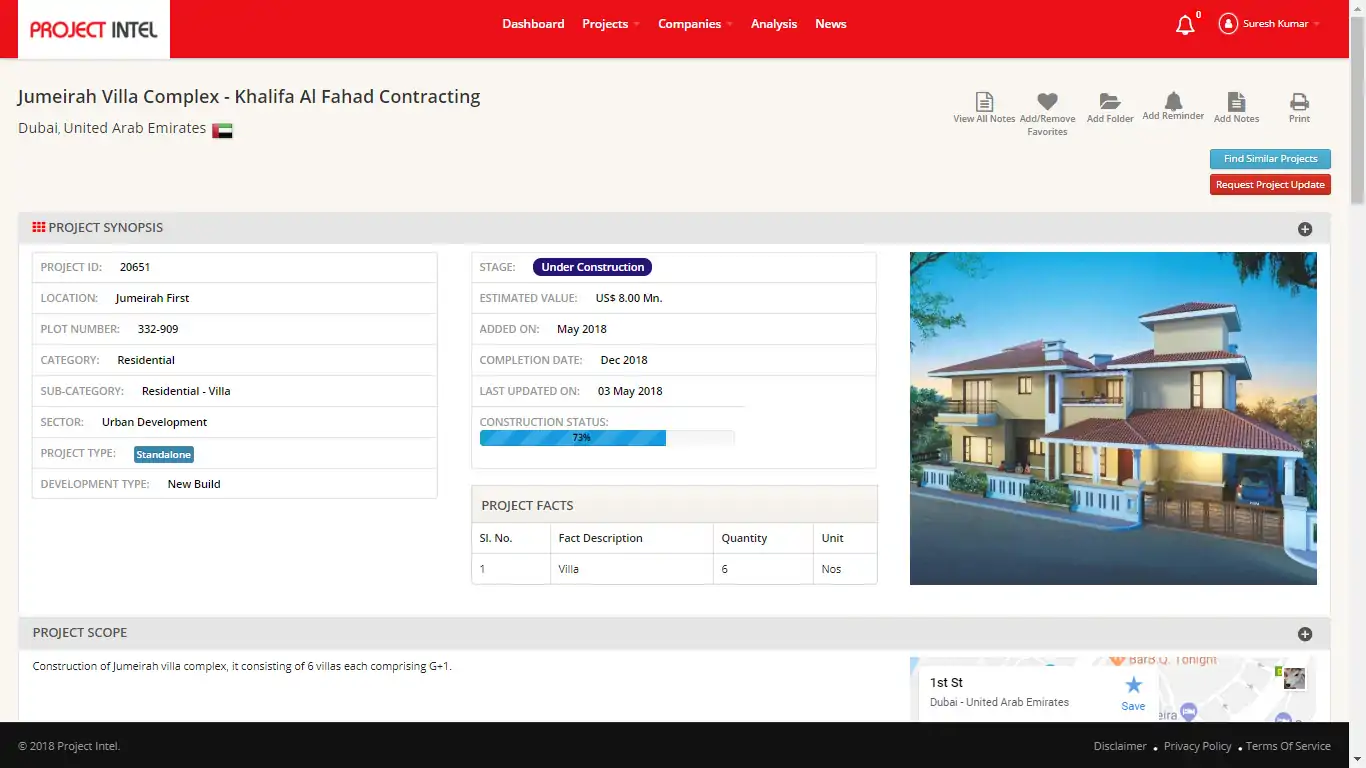This screenshot has width=1366, height=768.
Task: Open the Analysis menu item
Action: (x=774, y=24)
